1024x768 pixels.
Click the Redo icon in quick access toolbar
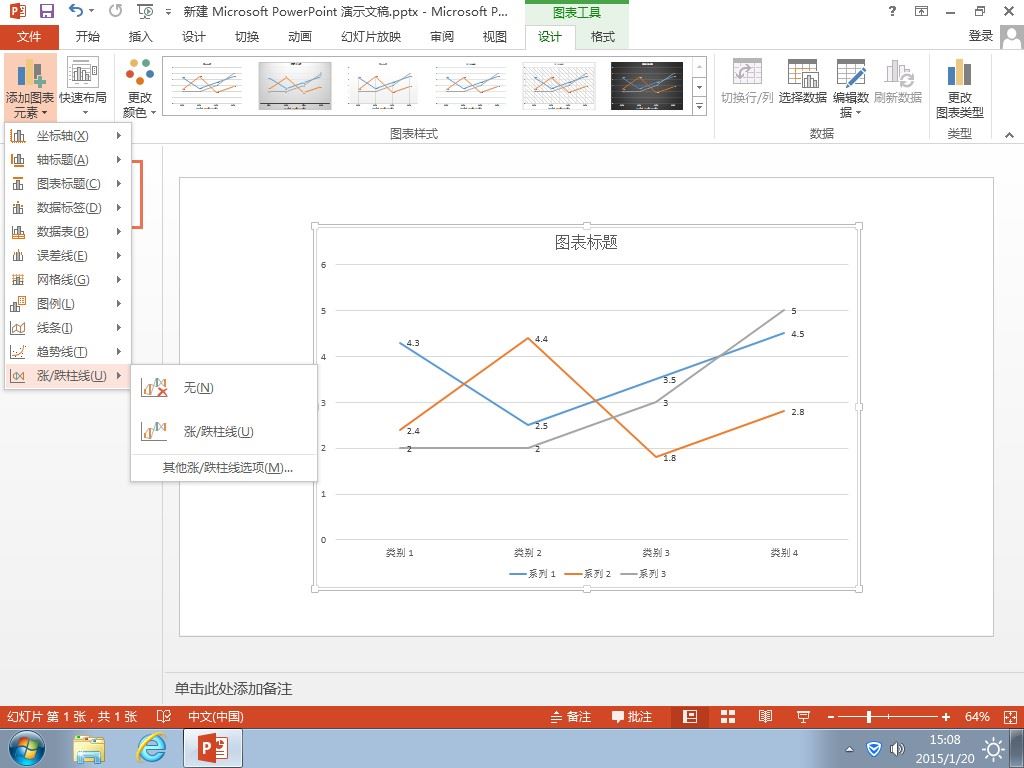[116, 11]
